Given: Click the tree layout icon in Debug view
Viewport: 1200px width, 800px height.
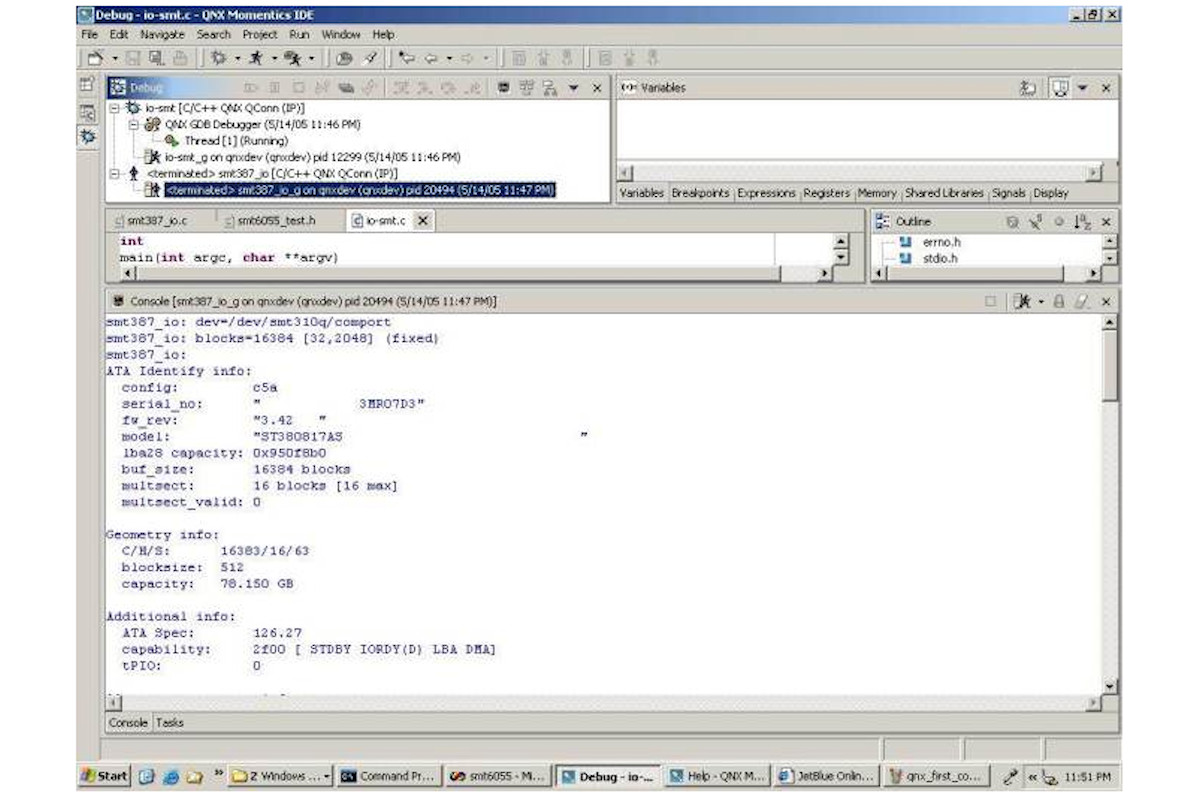Looking at the screenshot, I should pyautogui.click(x=549, y=88).
